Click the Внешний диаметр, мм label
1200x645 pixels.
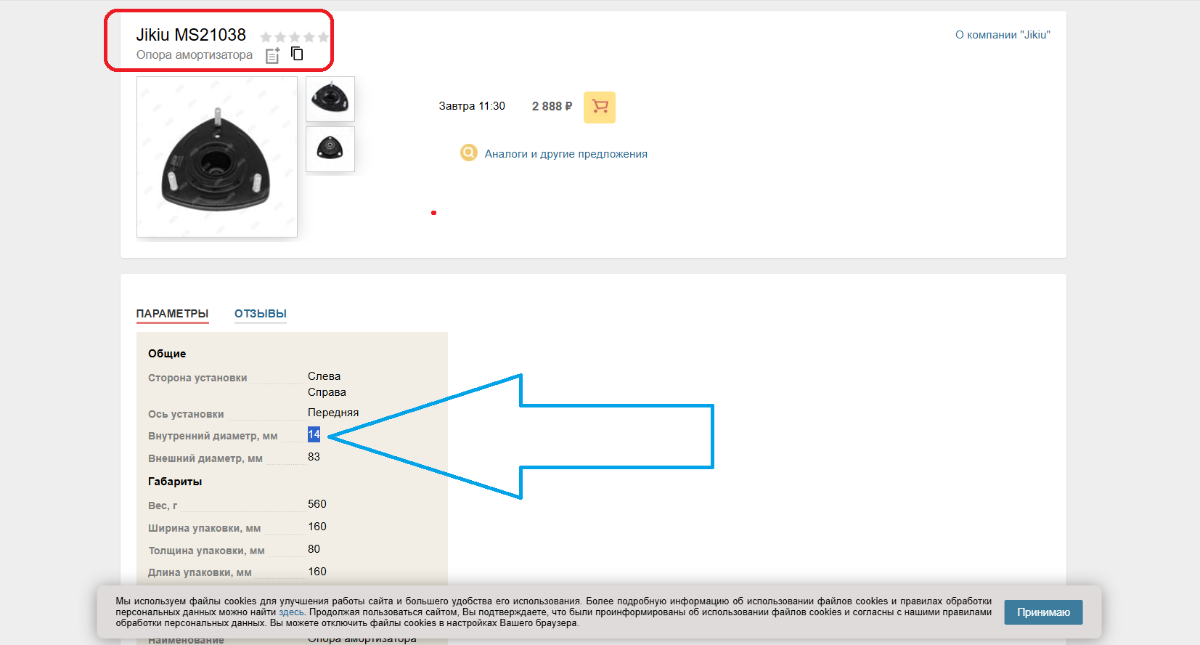pyautogui.click(x=205, y=459)
